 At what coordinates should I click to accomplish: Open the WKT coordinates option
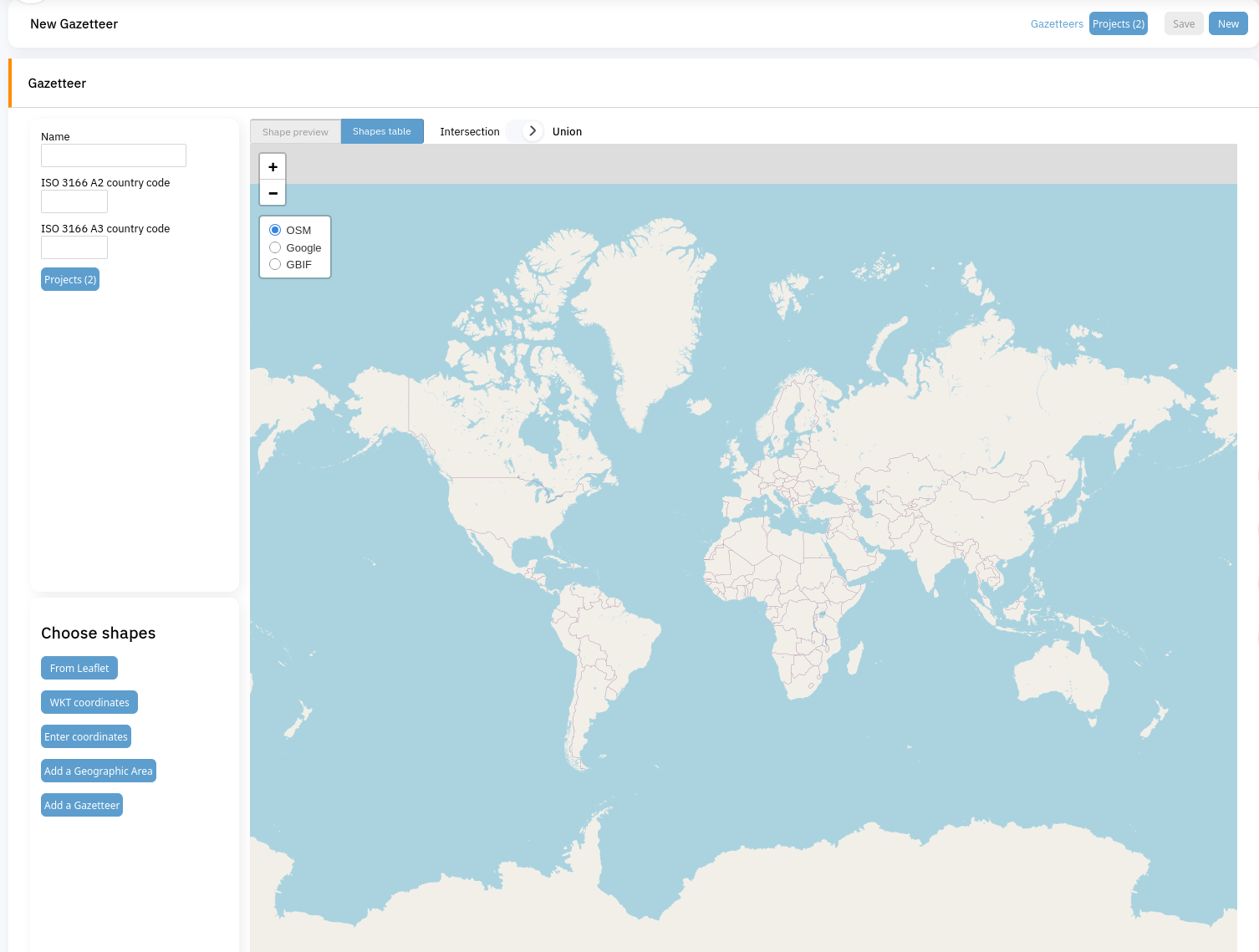pos(89,703)
